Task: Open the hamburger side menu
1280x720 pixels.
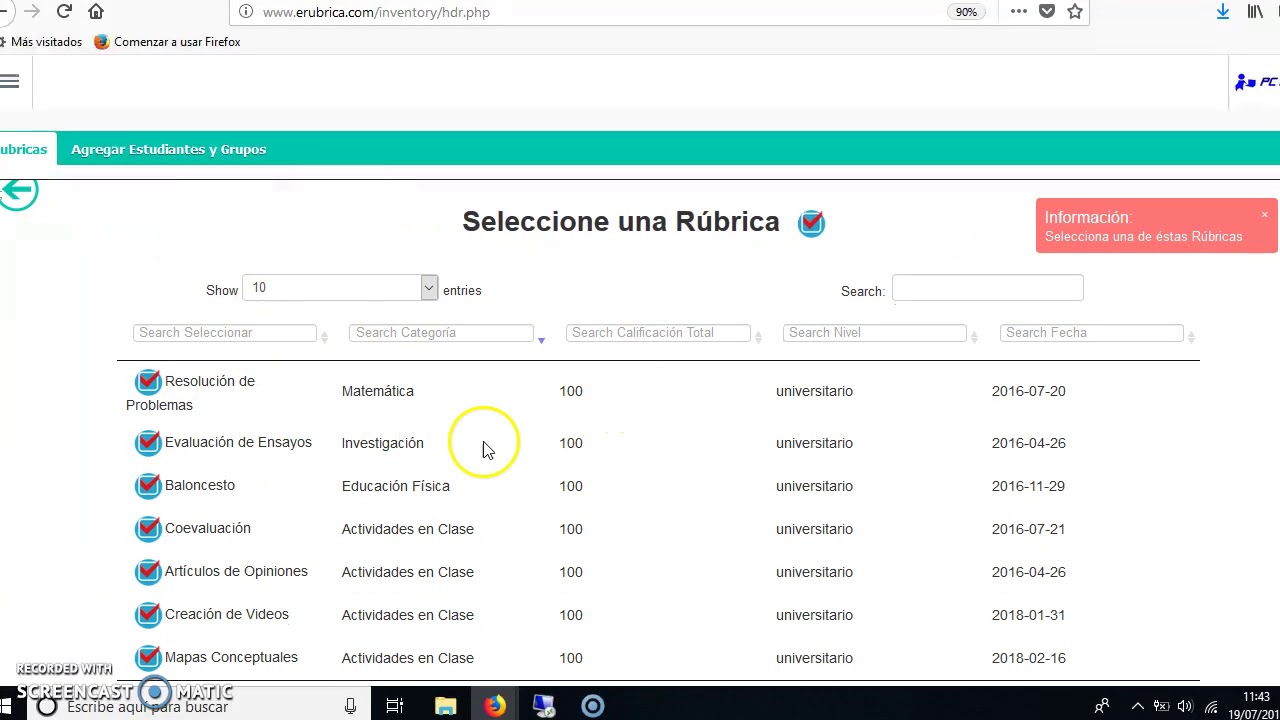Action: pyautogui.click(x=10, y=81)
